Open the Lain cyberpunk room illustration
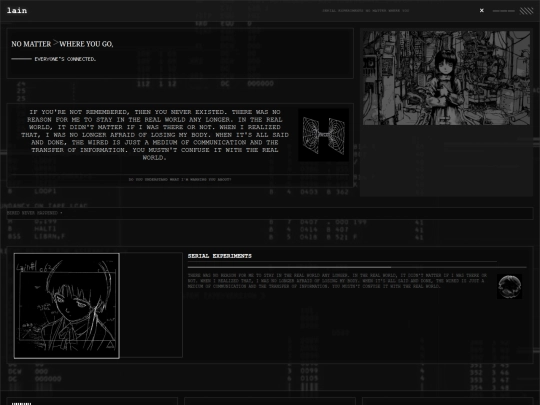Viewport: 540px width, 405px height. pyautogui.click(x=446, y=78)
